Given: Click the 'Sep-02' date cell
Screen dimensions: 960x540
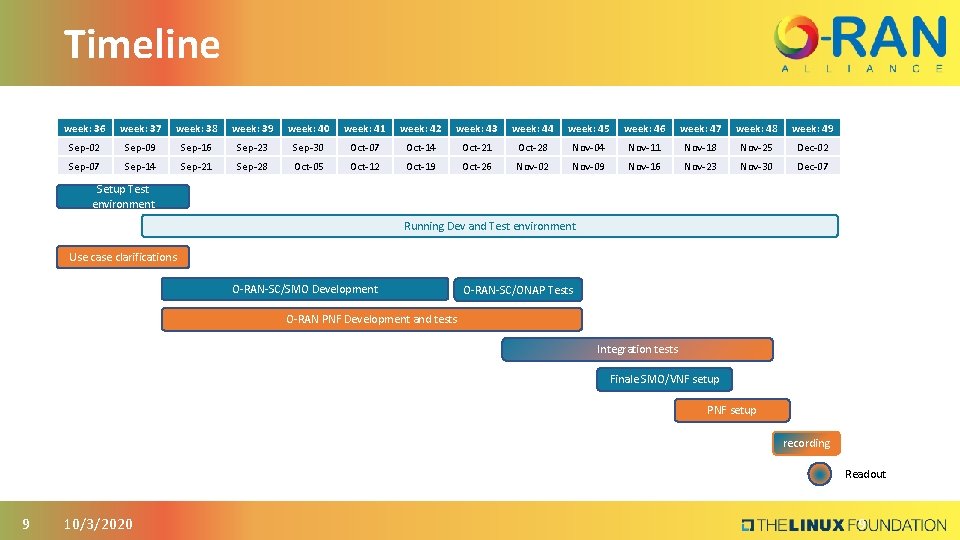Looking at the screenshot, I should [x=84, y=147].
